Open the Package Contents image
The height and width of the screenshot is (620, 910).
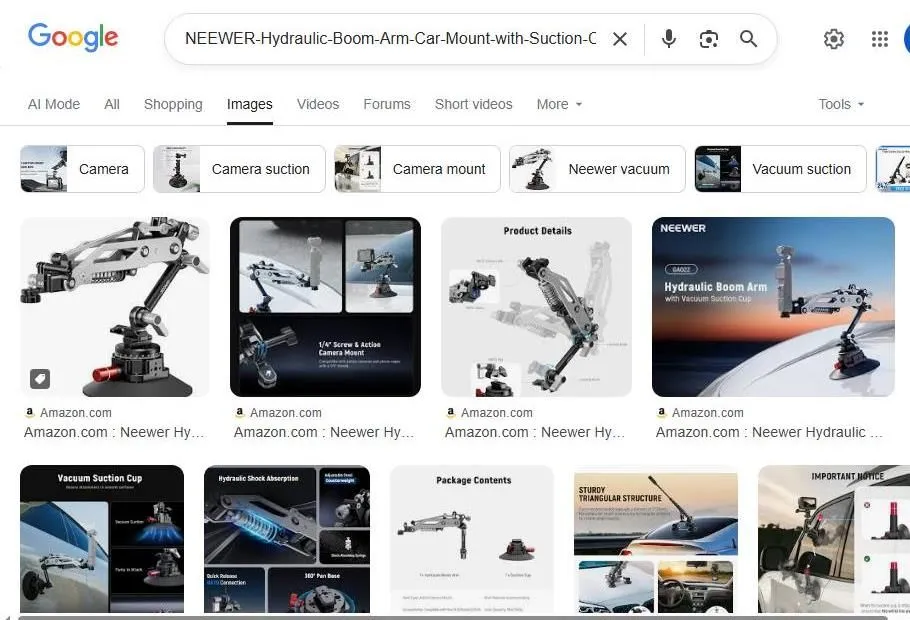472,539
